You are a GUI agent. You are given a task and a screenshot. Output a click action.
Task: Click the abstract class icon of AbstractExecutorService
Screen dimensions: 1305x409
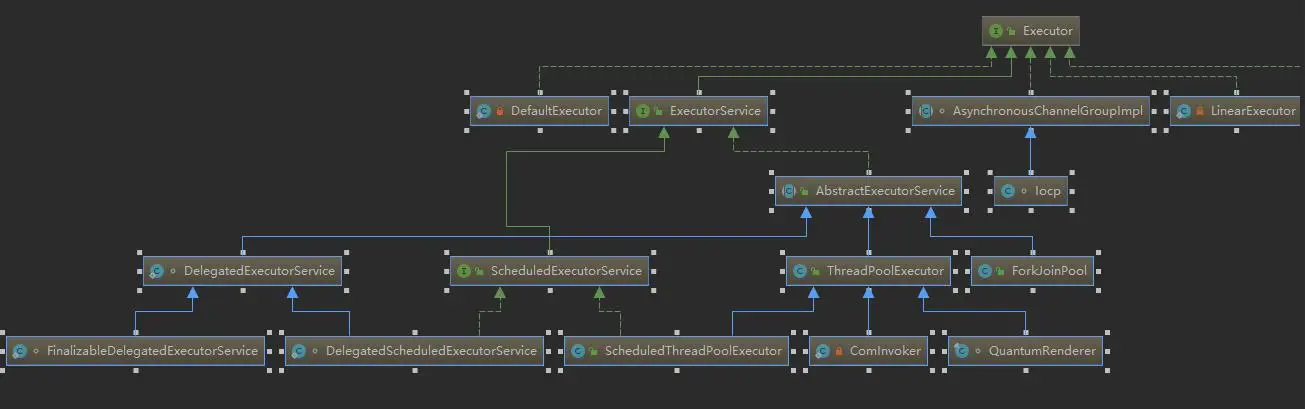(x=789, y=191)
